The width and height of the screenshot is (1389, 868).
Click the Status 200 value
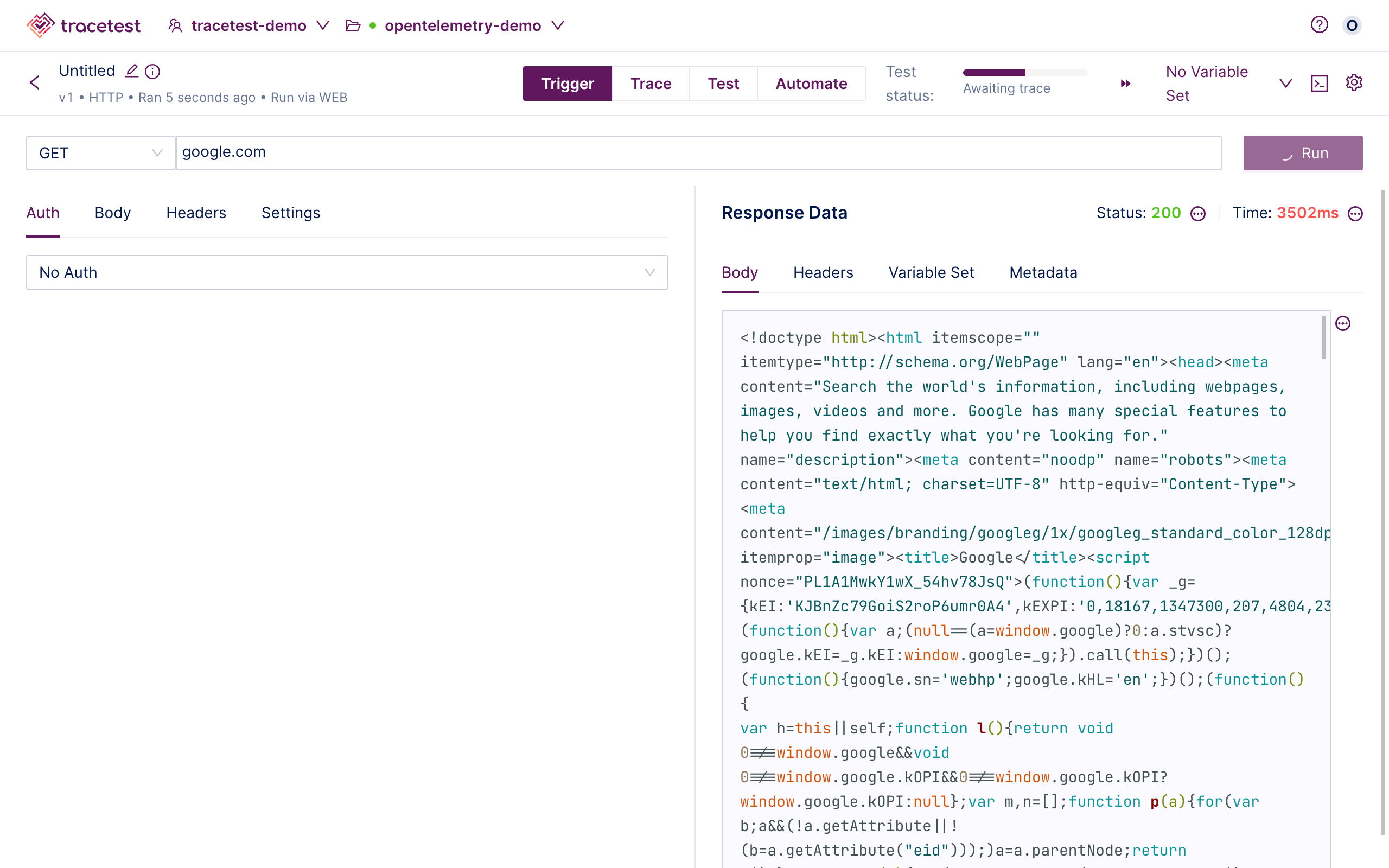[x=1165, y=213]
